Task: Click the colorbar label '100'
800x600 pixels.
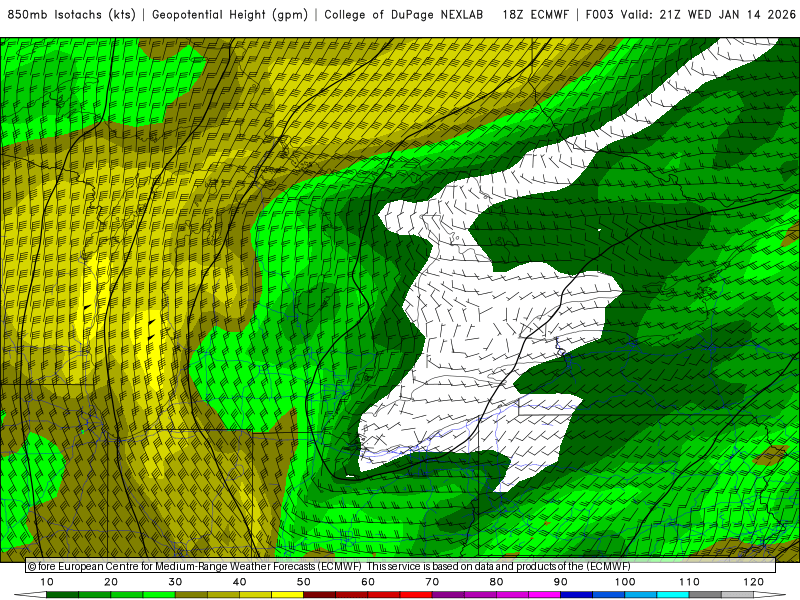Action: (x=625, y=582)
